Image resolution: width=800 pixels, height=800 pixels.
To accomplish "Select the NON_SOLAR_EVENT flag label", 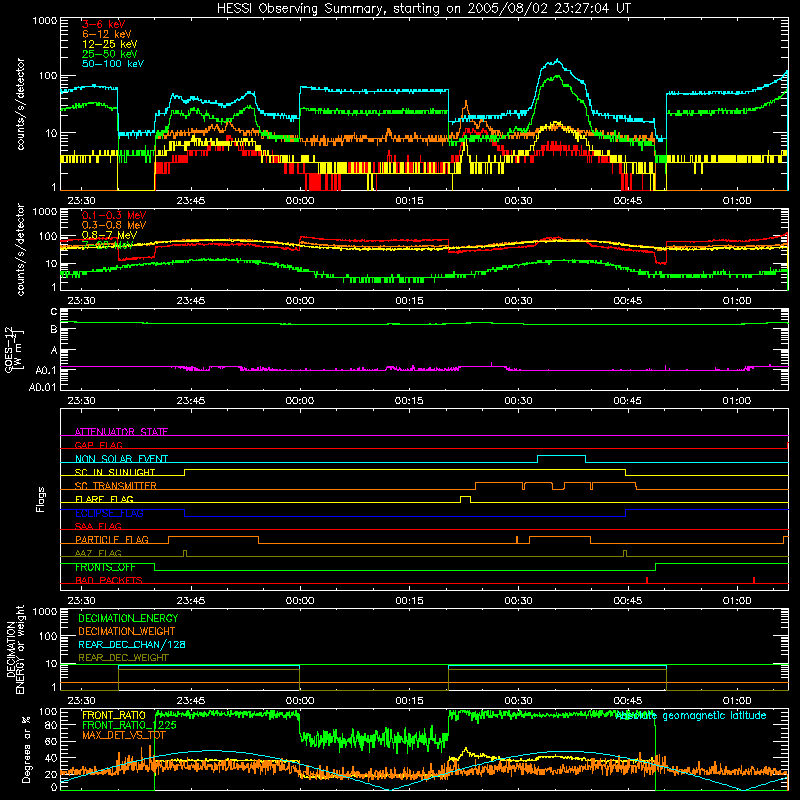I will click(x=121, y=459).
